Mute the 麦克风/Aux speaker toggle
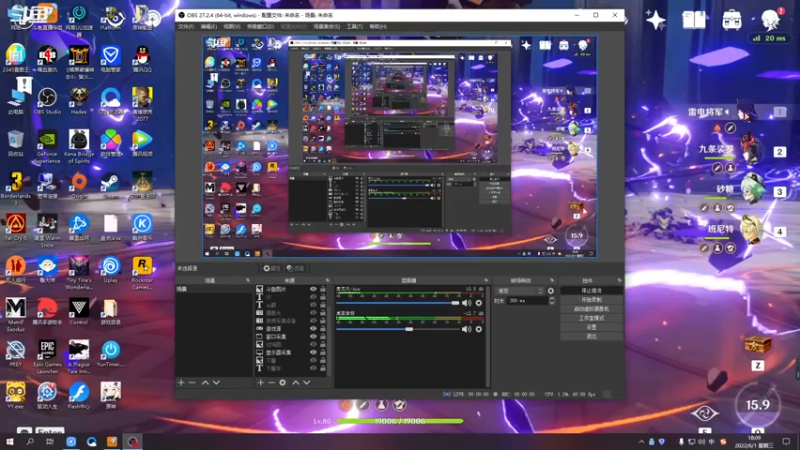The image size is (800, 450). tap(466, 303)
